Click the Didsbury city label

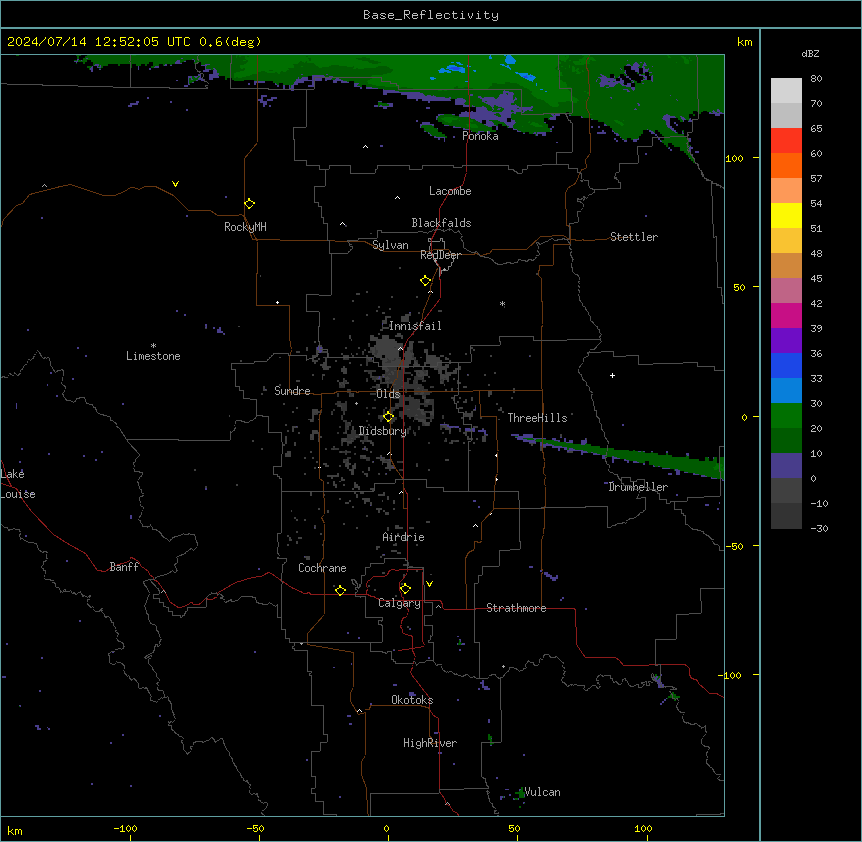pyautogui.click(x=383, y=431)
